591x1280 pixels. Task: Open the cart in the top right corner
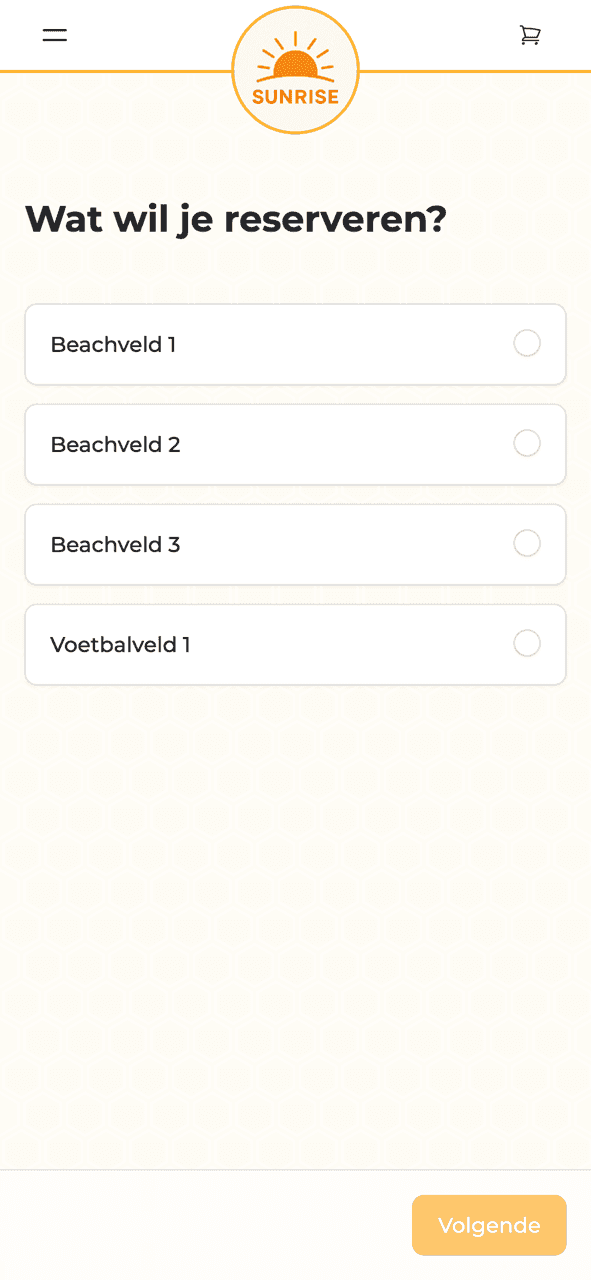(x=530, y=35)
